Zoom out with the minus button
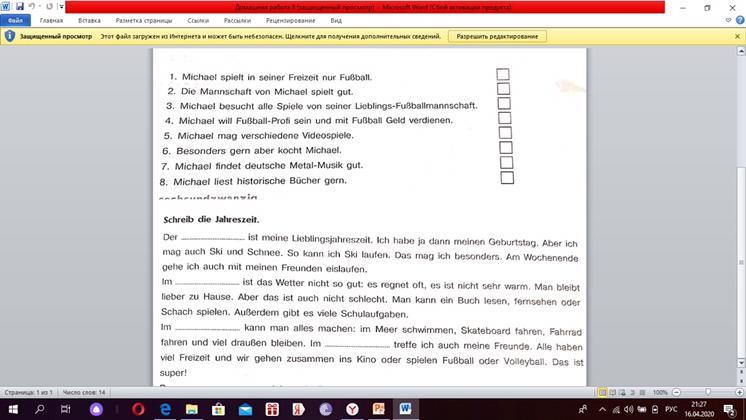Viewport: 746px width, 420px height. pyautogui.click(x=676, y=392)
